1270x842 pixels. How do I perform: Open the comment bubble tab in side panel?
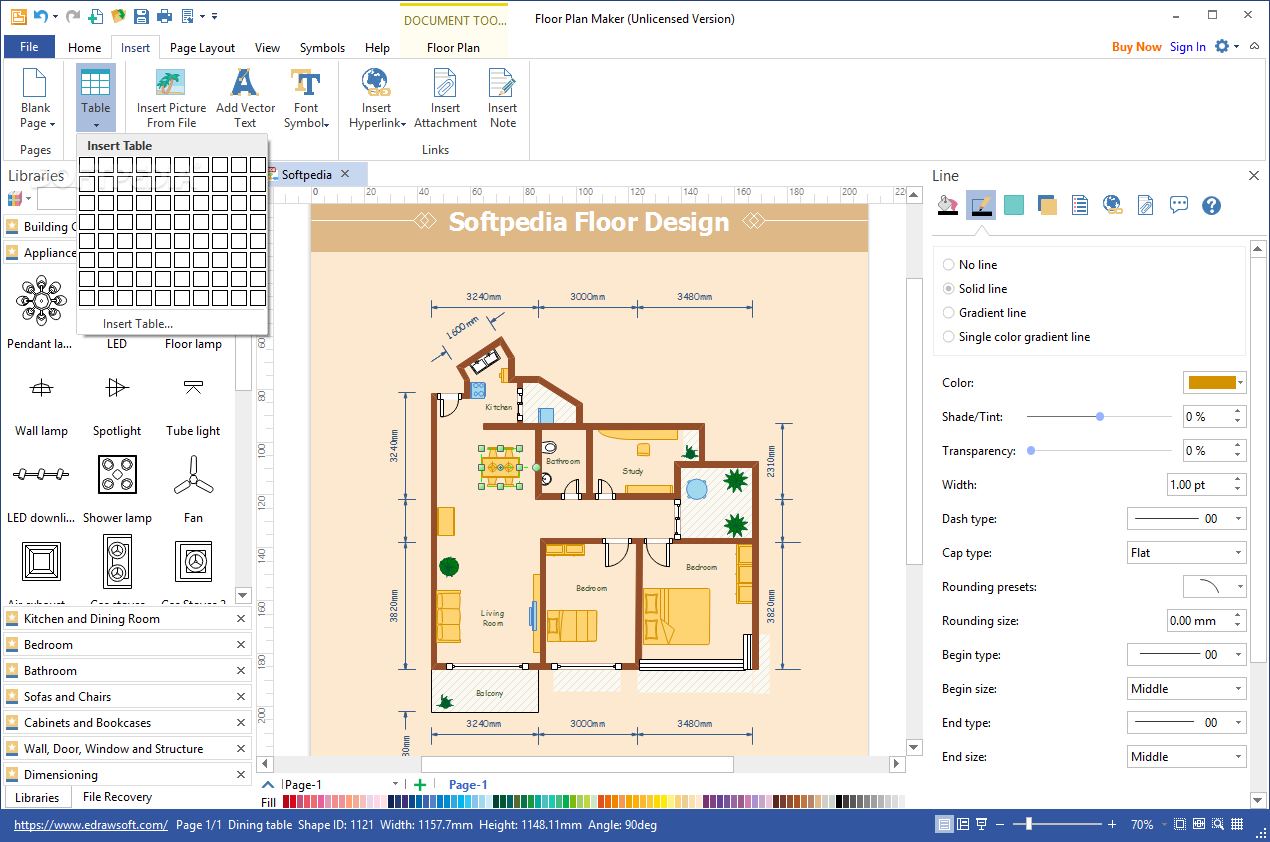click(x=1179, y=205)
